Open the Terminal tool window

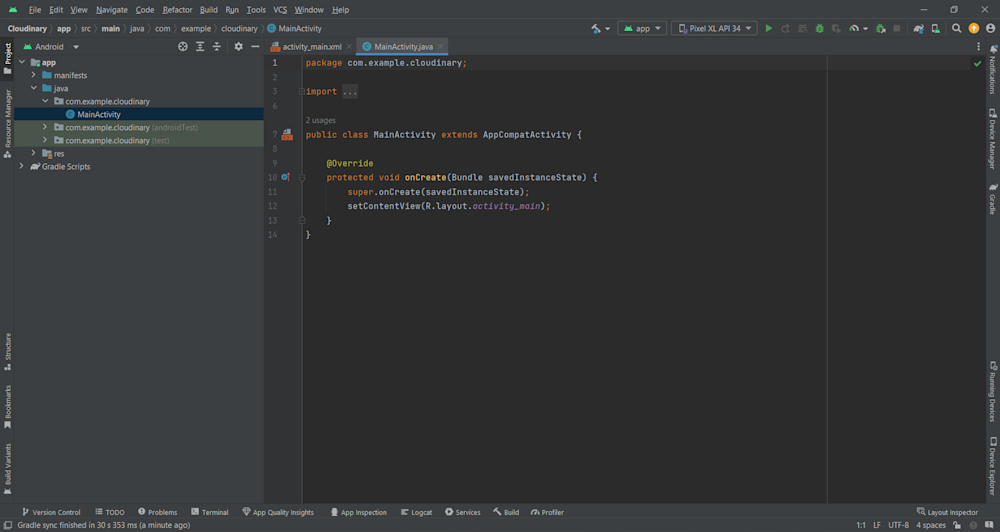[210, 512]
